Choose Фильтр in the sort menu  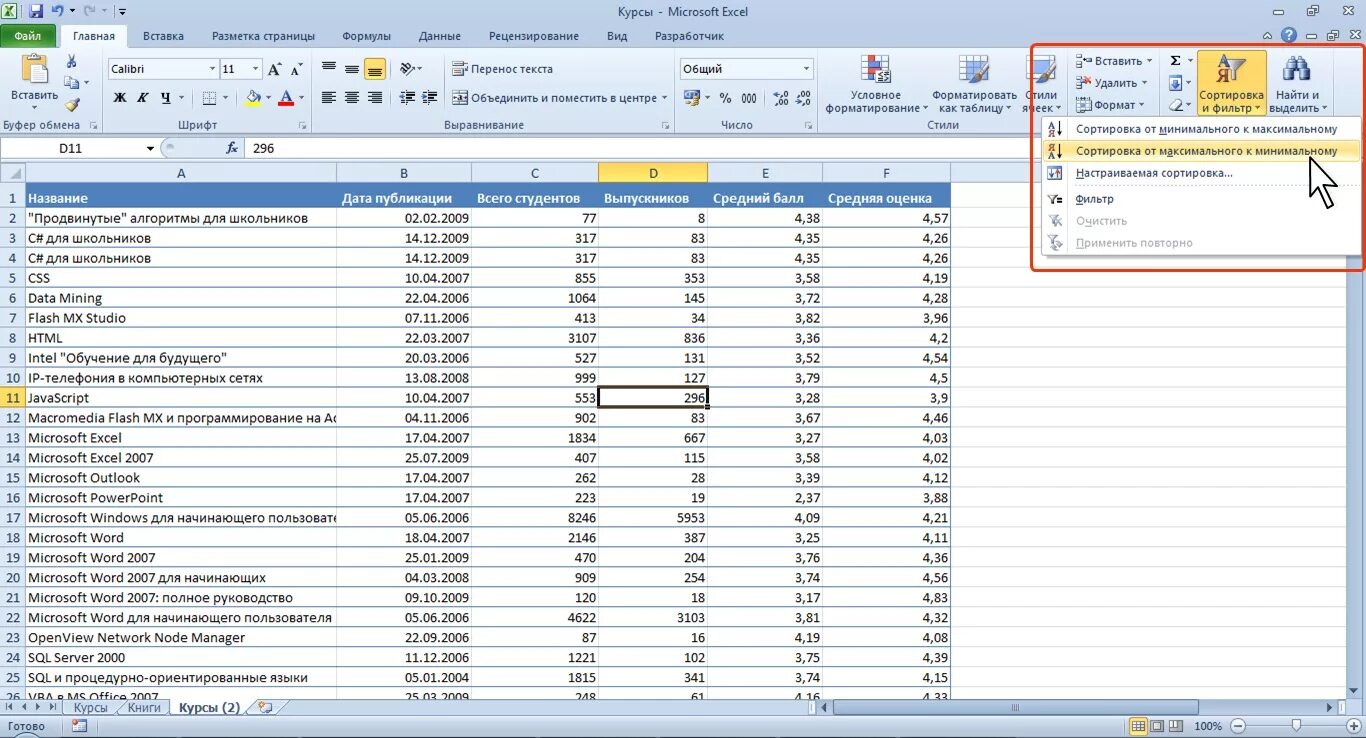[x=1202, y=199]
